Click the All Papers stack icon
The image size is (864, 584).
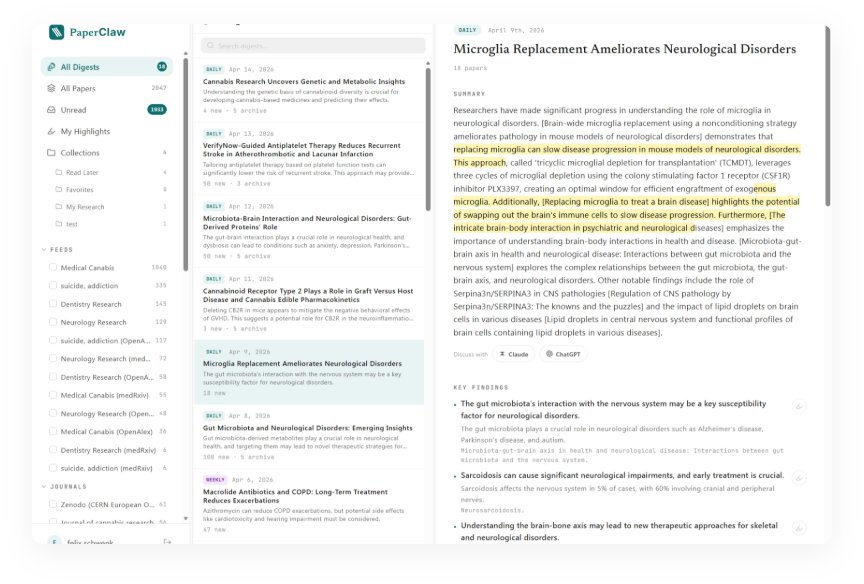click(x=51, y=88)
